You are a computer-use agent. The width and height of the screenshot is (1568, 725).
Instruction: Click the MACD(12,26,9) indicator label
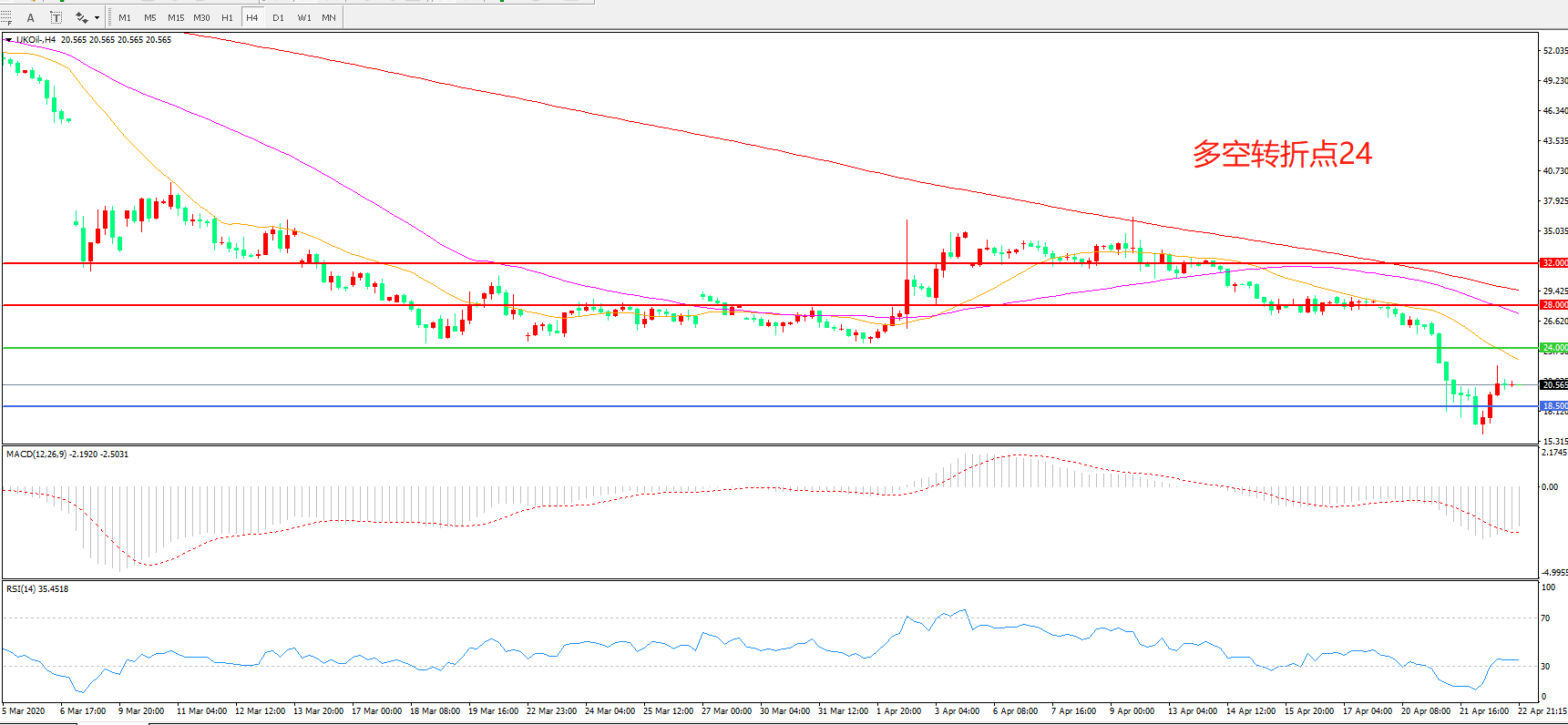(x=36, y=454)
